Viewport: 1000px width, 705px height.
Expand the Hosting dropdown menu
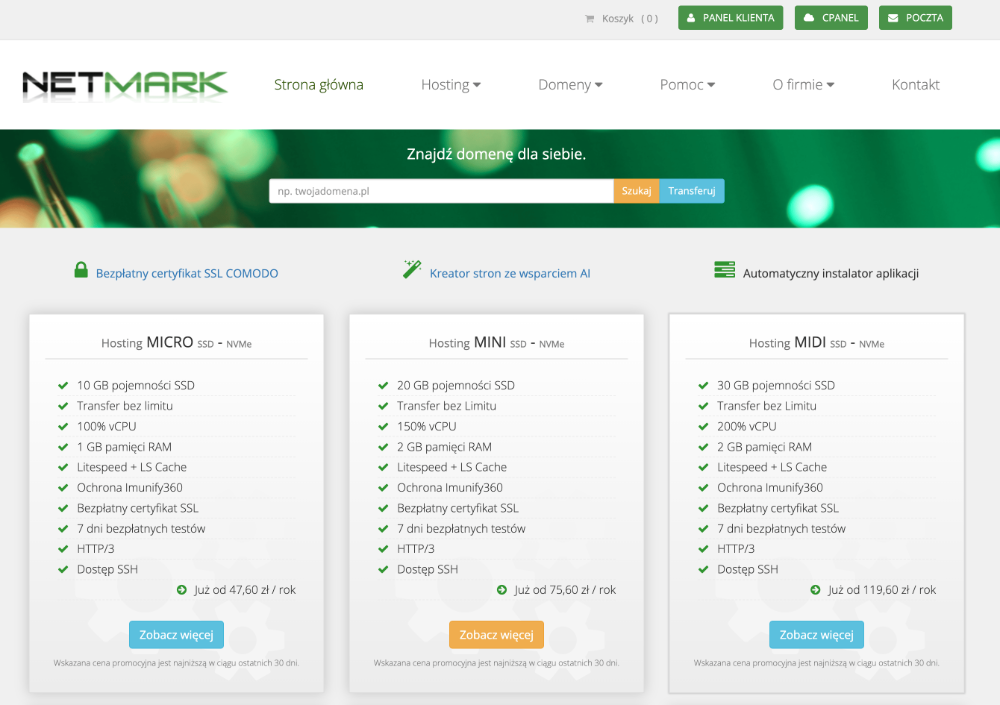click(x=450, y=84)
